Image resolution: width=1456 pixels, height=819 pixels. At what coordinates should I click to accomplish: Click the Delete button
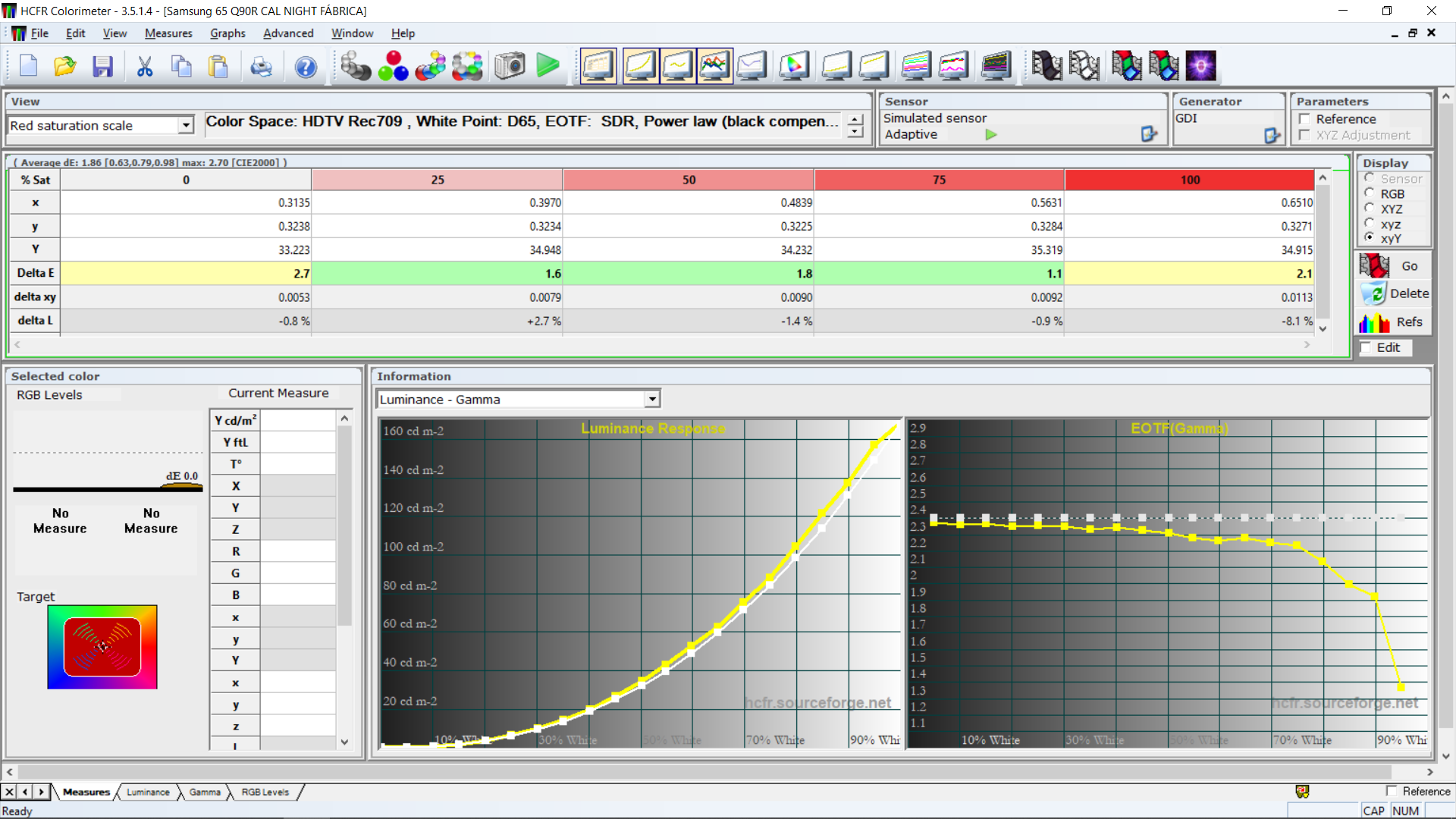click(x=1394, y=293)
